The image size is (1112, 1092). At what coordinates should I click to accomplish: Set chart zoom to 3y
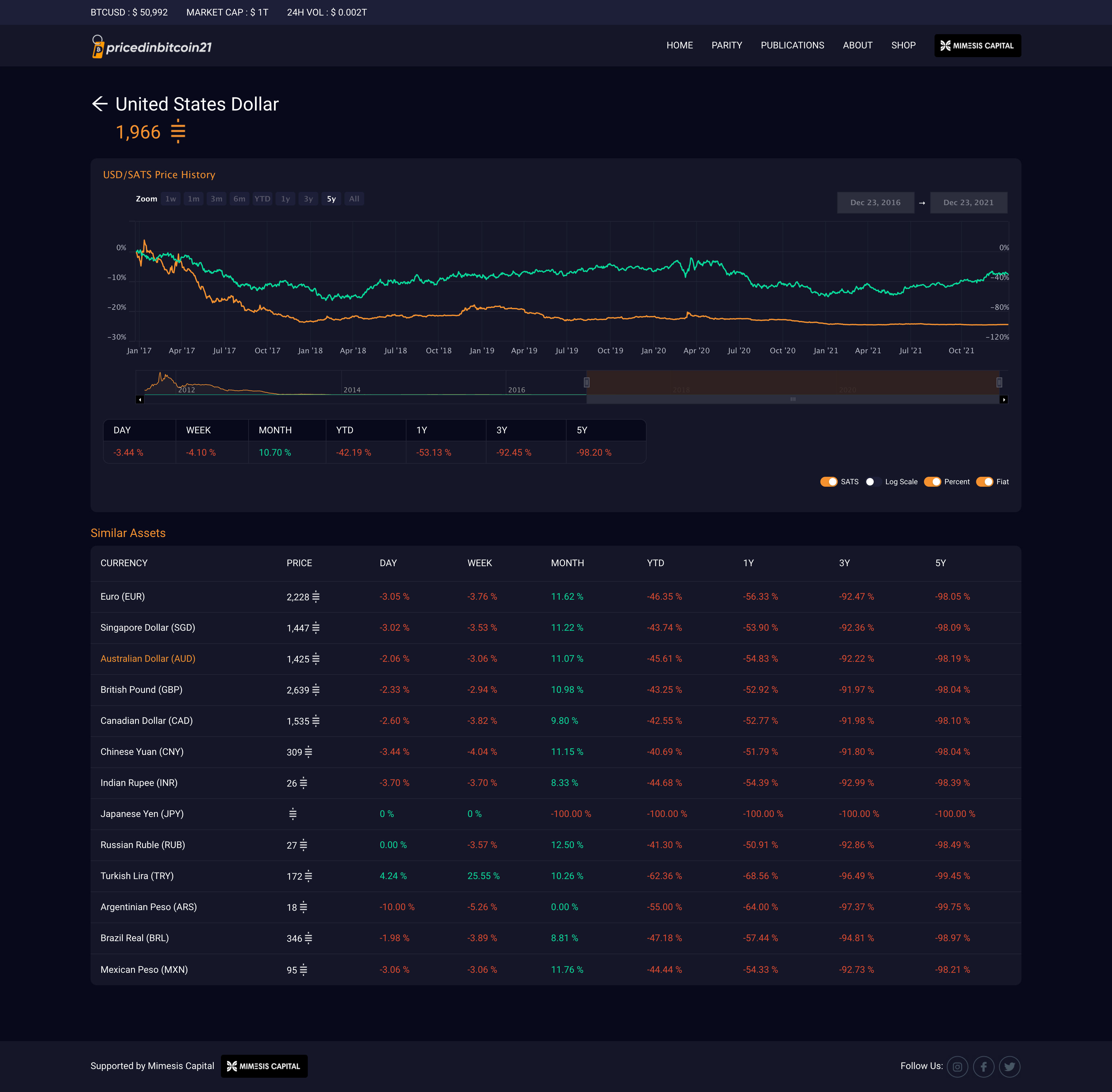click(308, 199)
